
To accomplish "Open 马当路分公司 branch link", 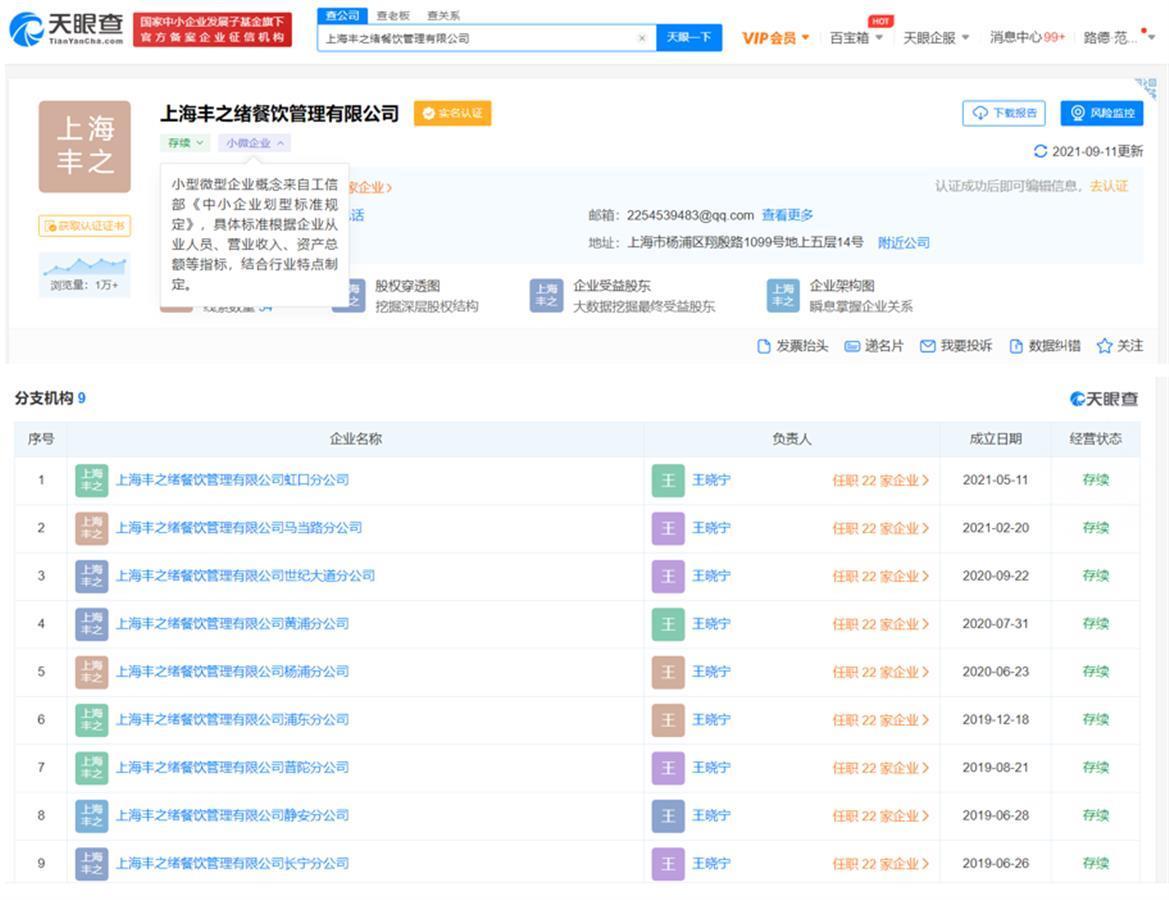I will (239, 528).
